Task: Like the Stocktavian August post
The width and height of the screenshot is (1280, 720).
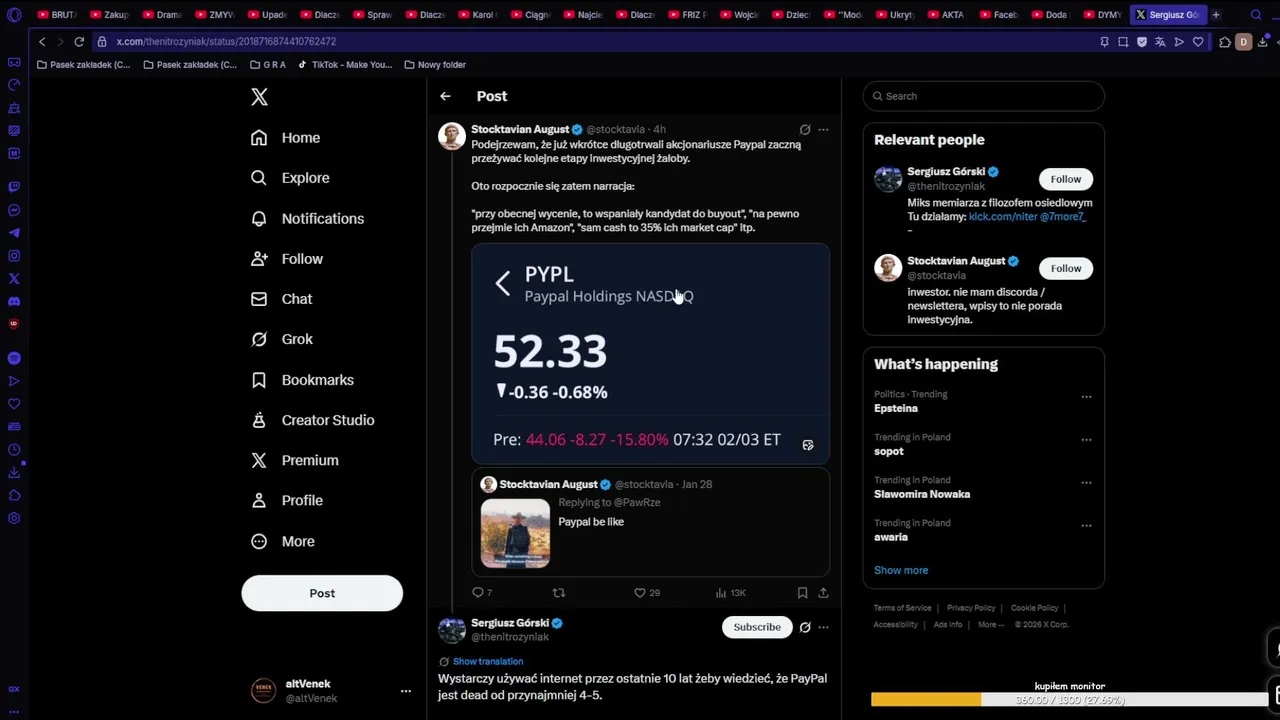Action: click(x=640, y=593)
